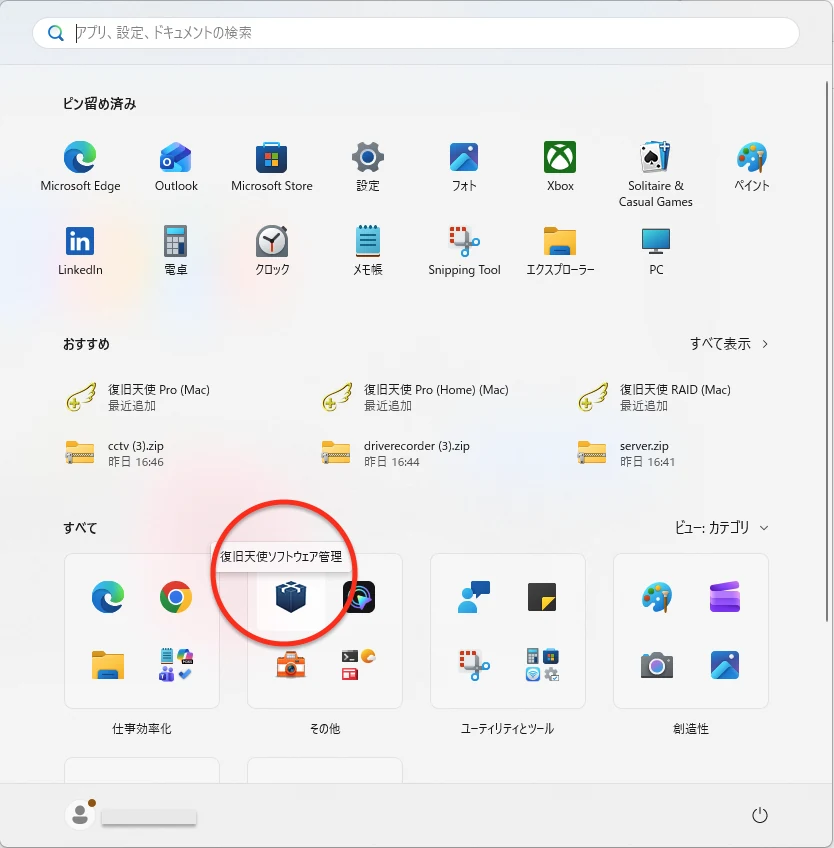This screenshot has height=848, width=834.
Task: Open フォト photos app
Action: click(464, 167)
